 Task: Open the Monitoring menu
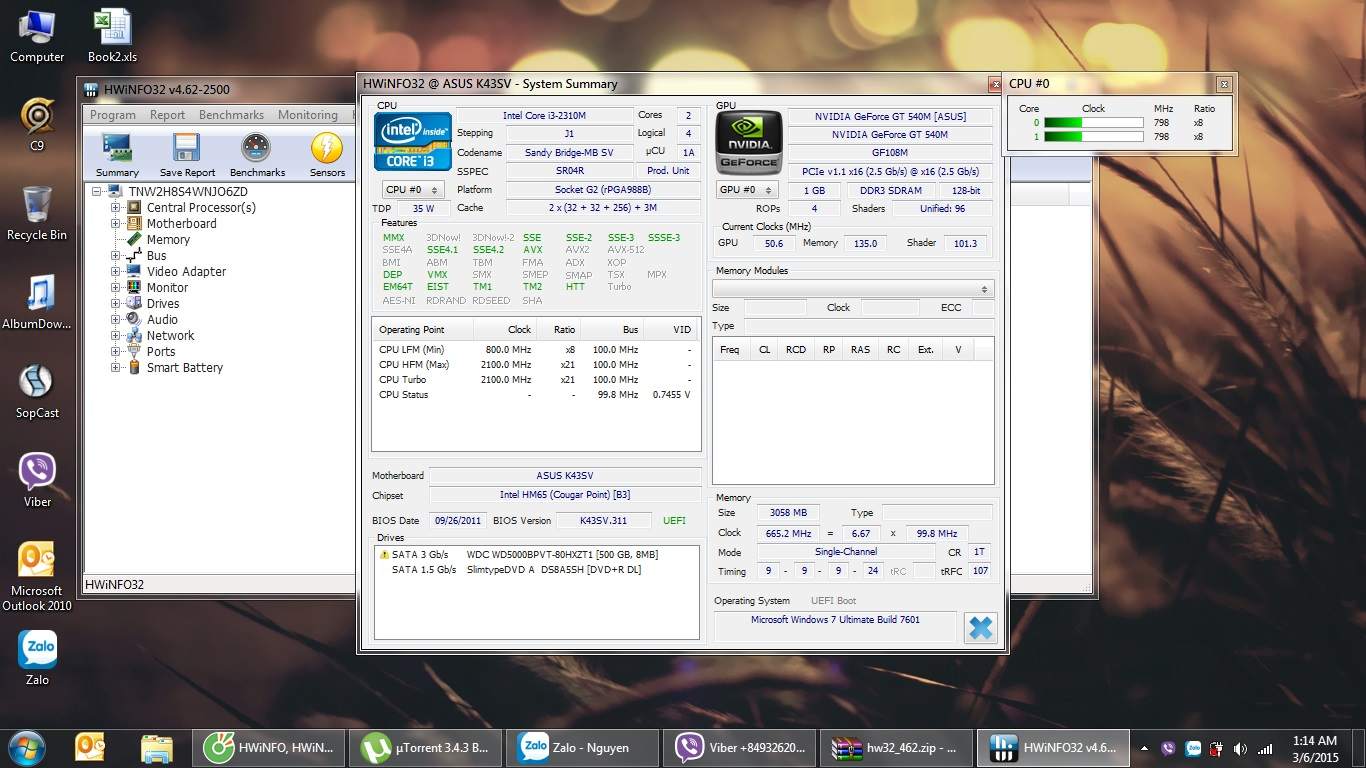308,115
